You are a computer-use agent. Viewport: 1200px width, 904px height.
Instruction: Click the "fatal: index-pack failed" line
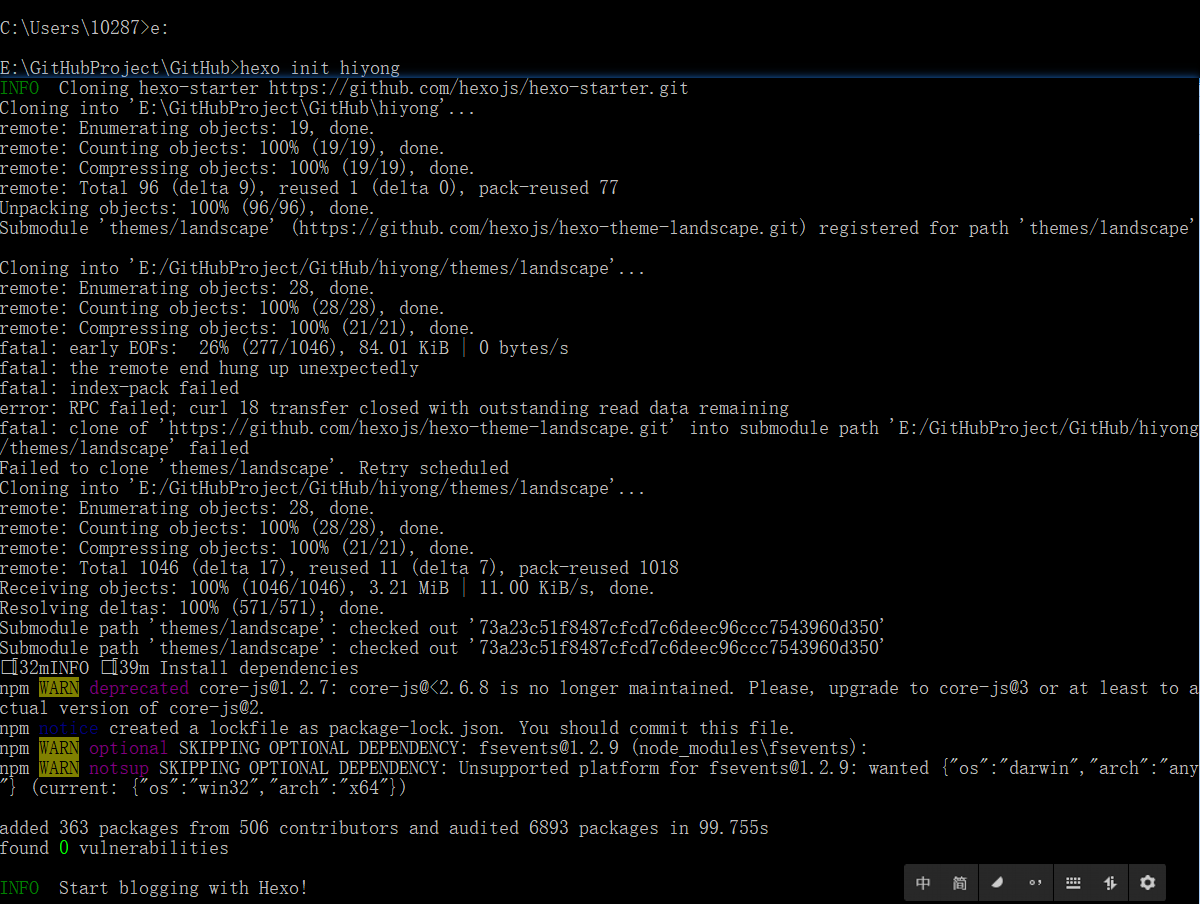tap(119, 388)
